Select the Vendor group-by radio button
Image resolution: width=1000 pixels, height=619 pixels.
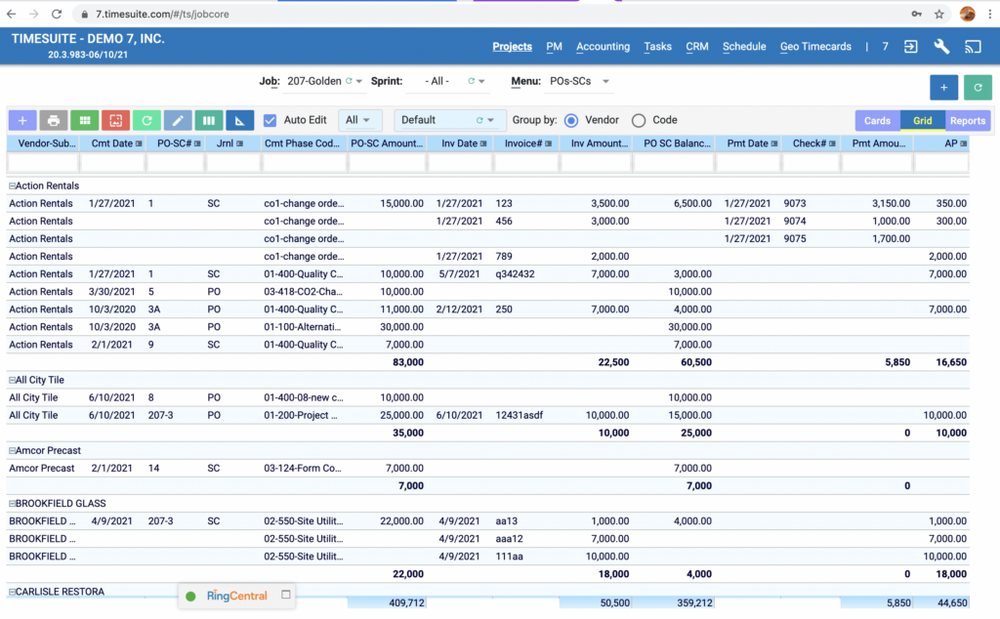pos(571,120)
